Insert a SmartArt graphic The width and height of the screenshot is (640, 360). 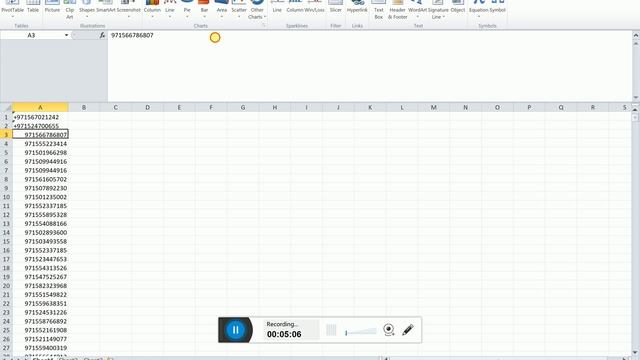(x=106, y=7)
